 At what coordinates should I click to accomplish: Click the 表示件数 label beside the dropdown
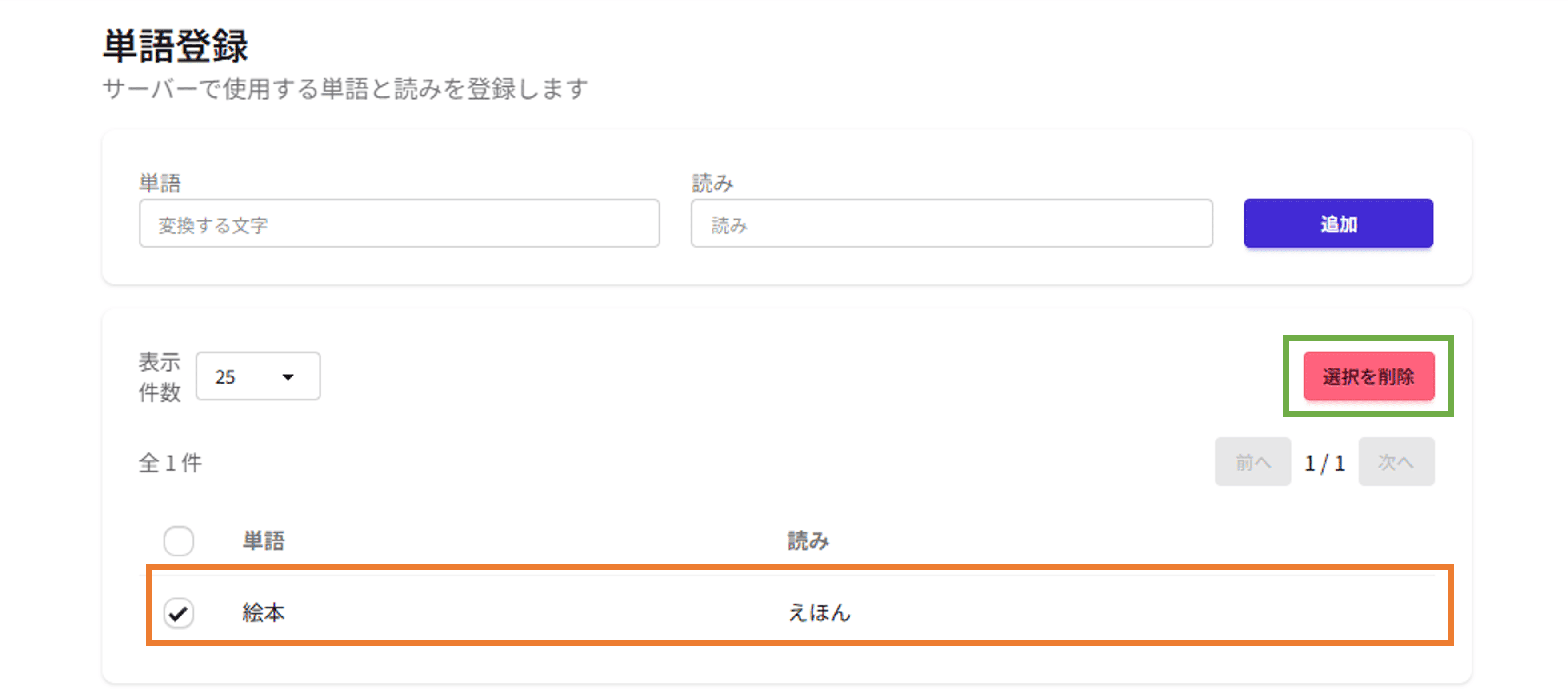[x=160, y=377]
